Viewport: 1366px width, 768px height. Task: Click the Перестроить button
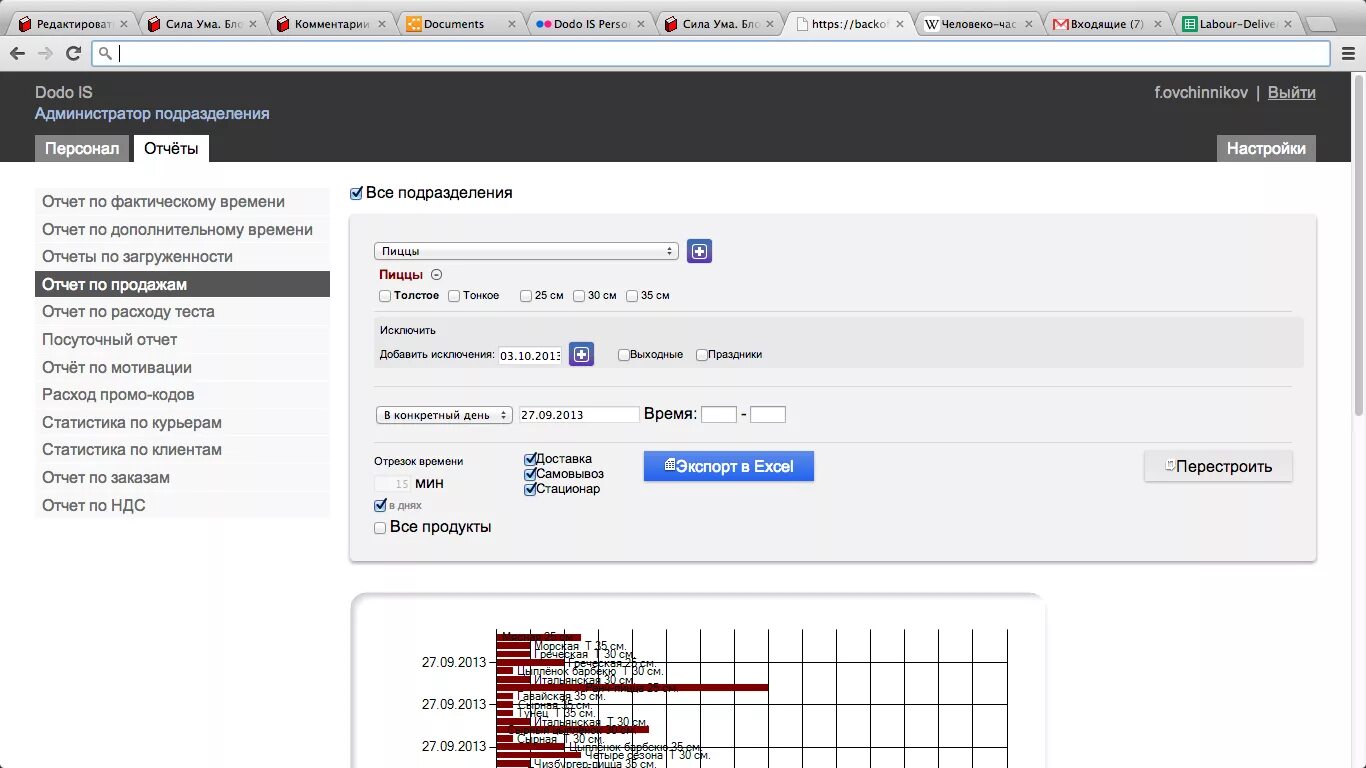point(1218,466)
